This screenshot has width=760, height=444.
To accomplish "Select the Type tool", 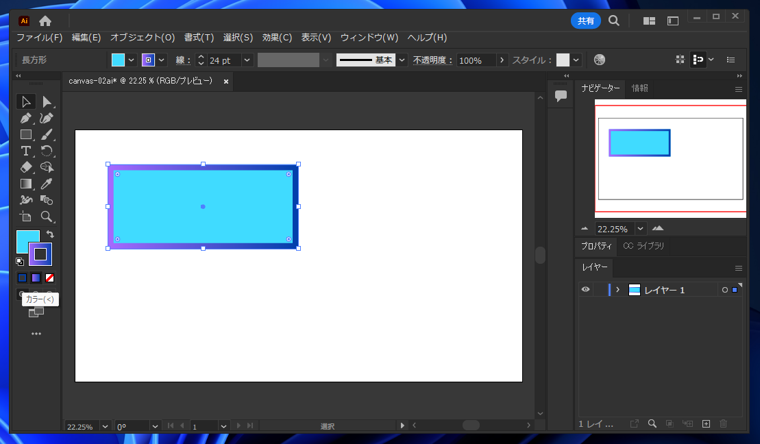I will (26, 151).
